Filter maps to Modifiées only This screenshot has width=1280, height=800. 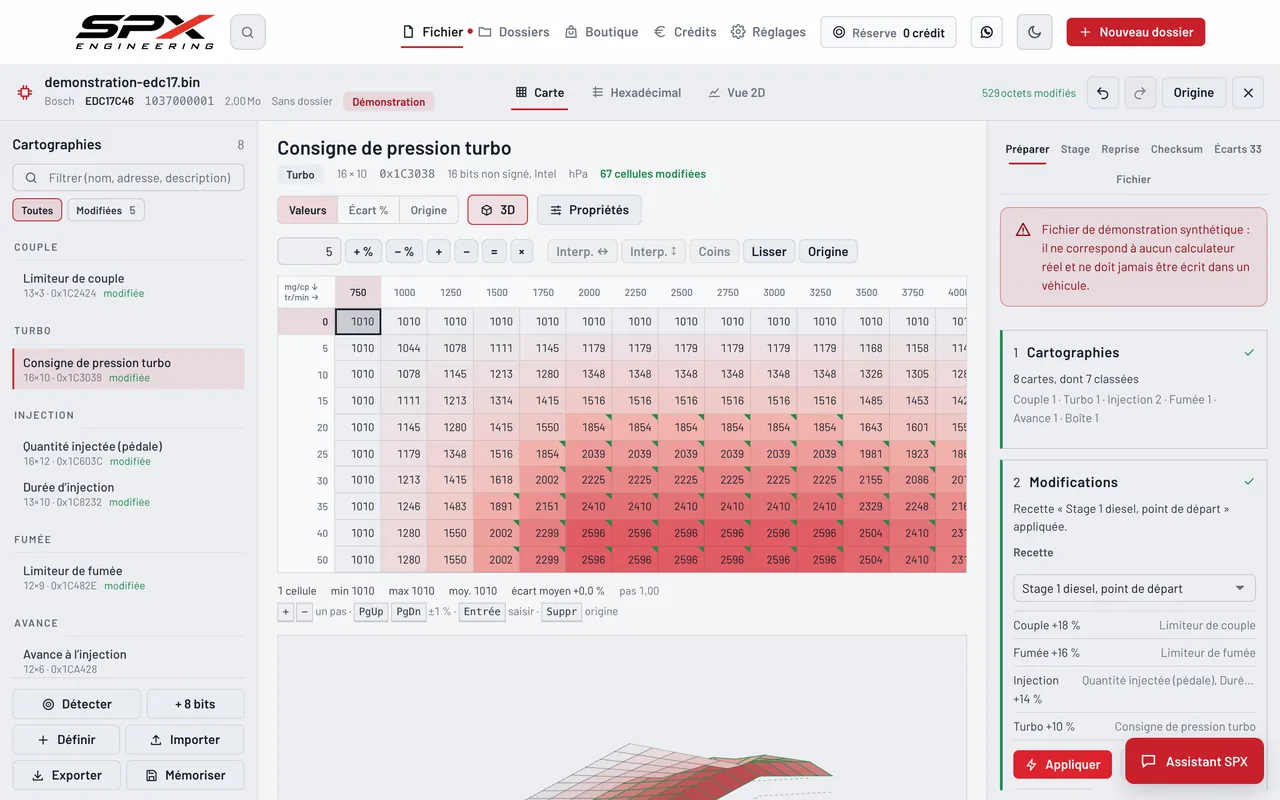106,210
